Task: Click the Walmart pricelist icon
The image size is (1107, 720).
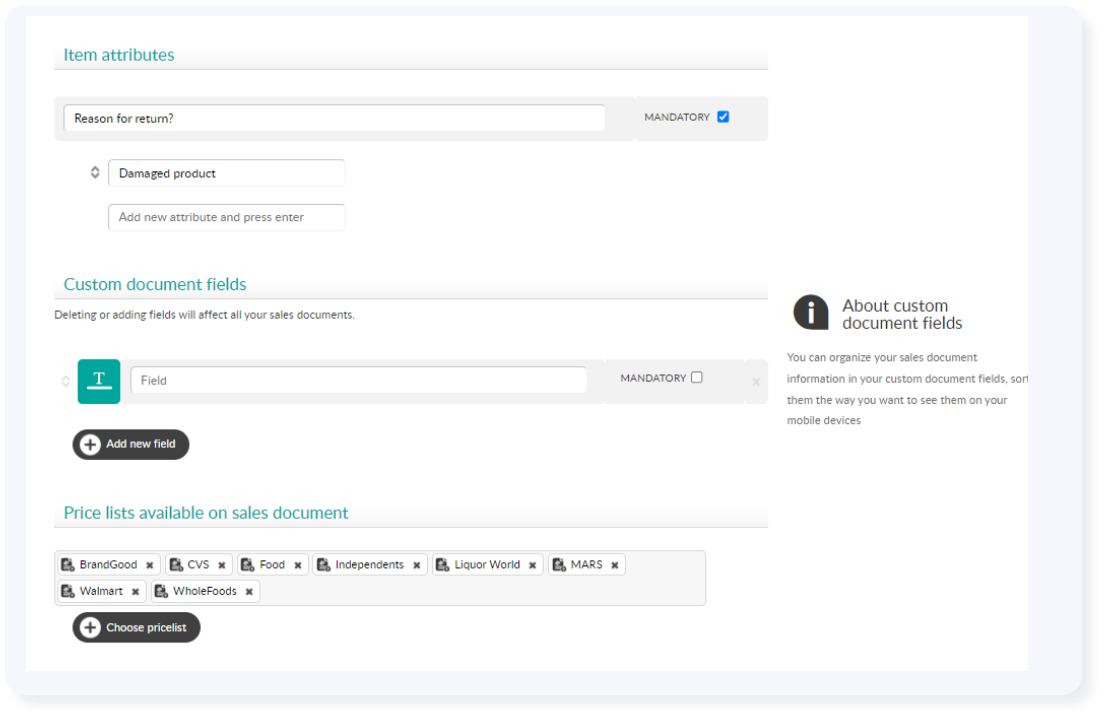Action: click(x=68, y=591)
